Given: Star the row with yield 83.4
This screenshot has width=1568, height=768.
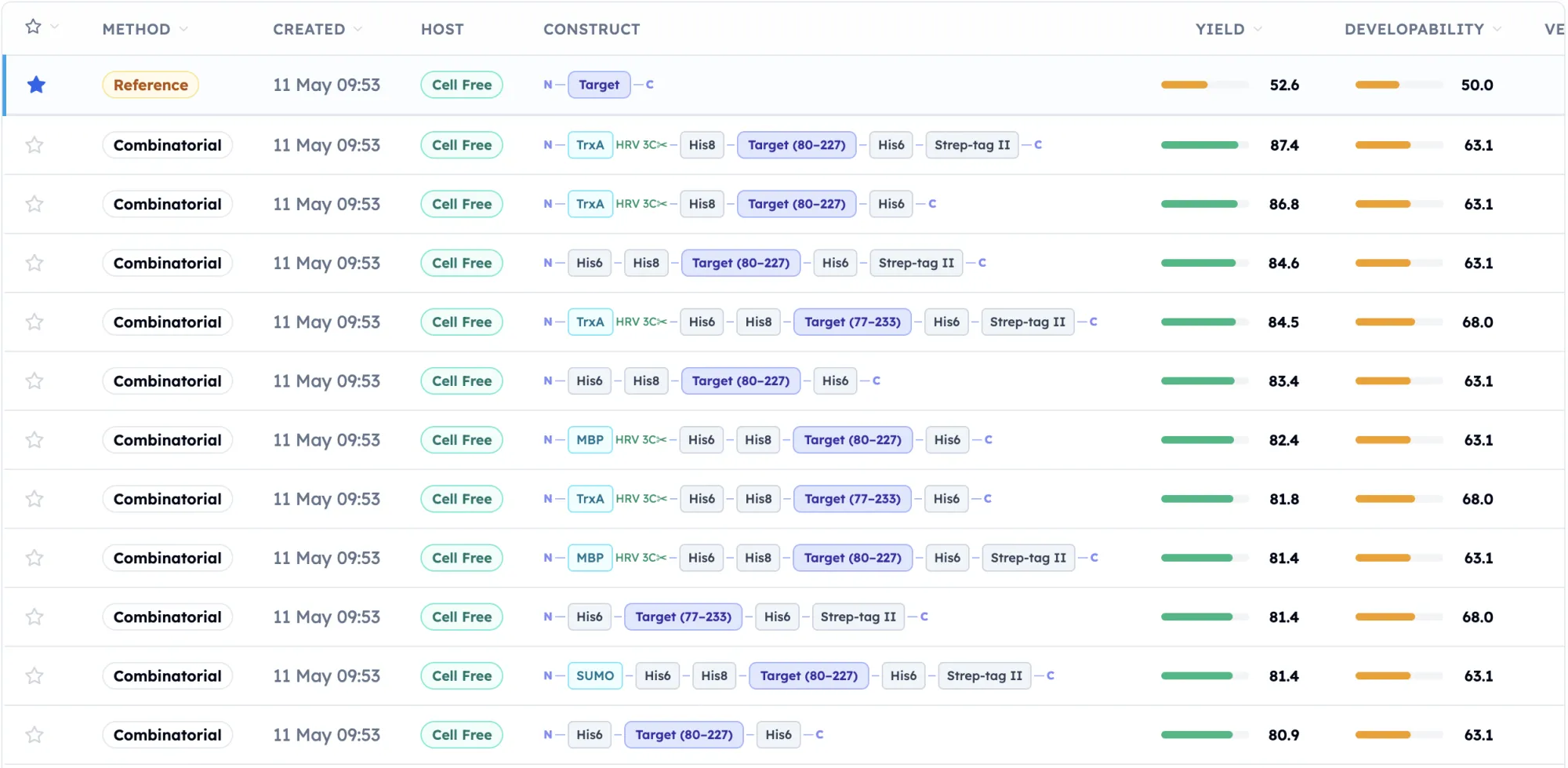Looking at the screenshot, I should [34, 381].
